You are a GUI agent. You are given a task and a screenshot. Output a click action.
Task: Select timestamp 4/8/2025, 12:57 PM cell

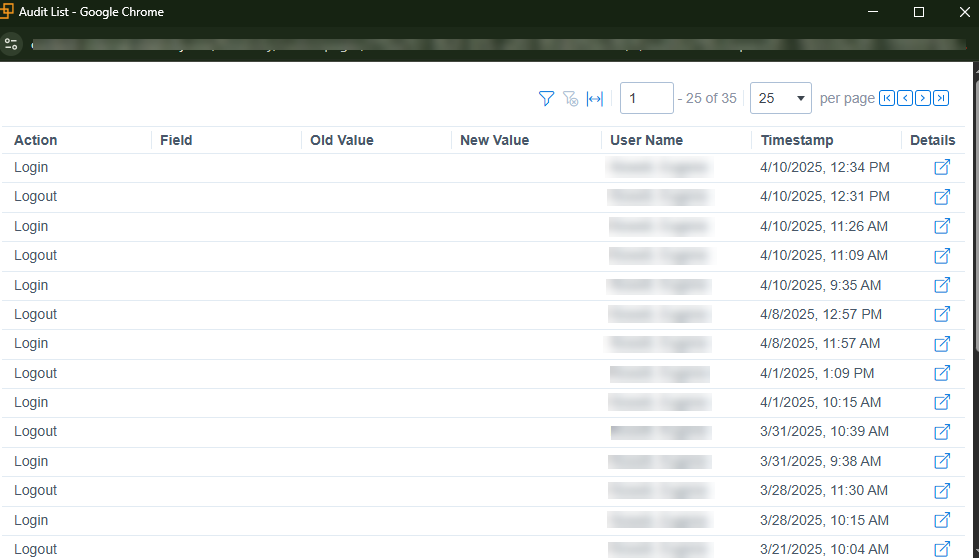pos(821,314)
